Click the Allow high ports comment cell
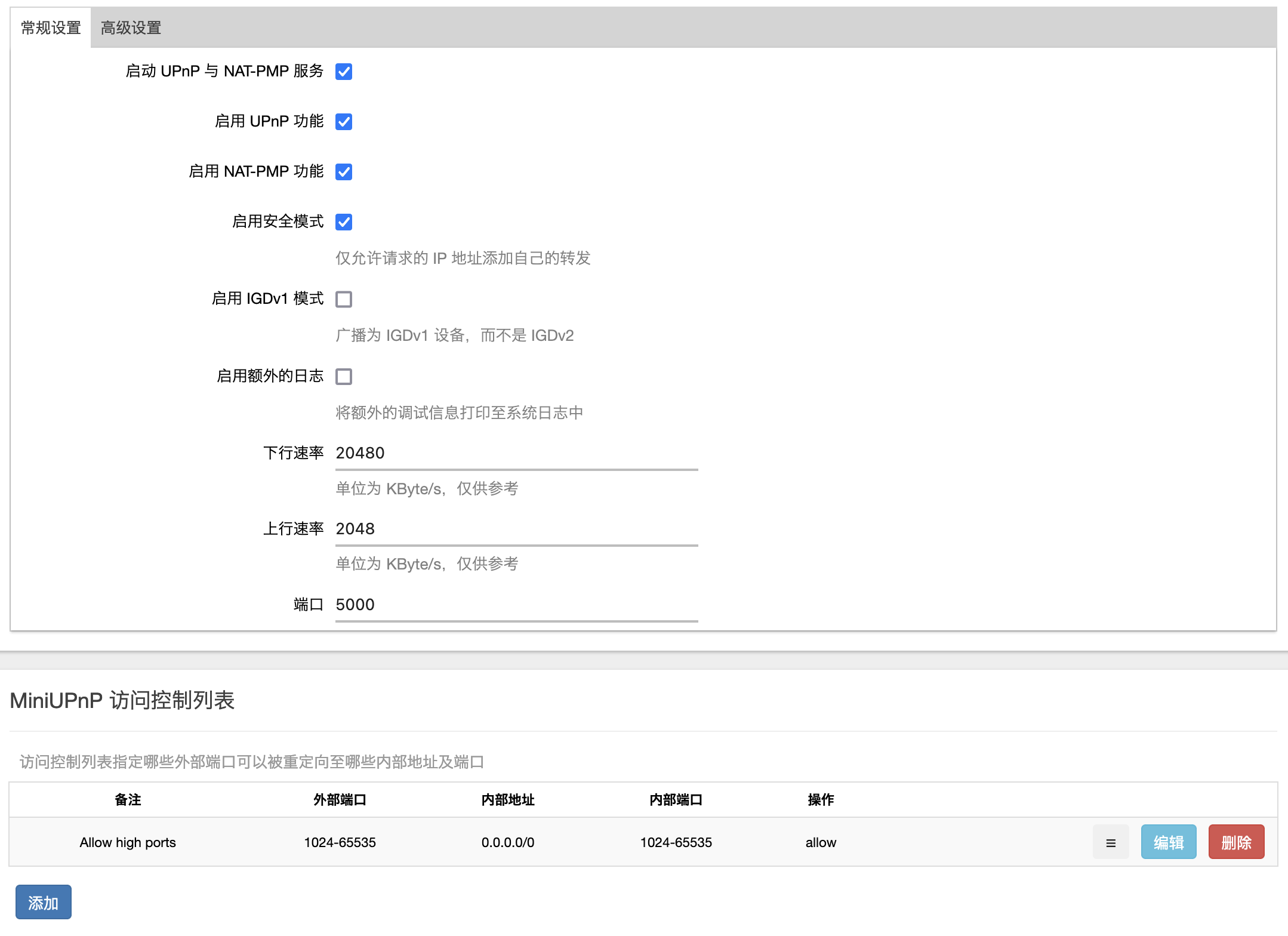The width and height of the screenshot is (1288, 936). [x=128, y=842]
